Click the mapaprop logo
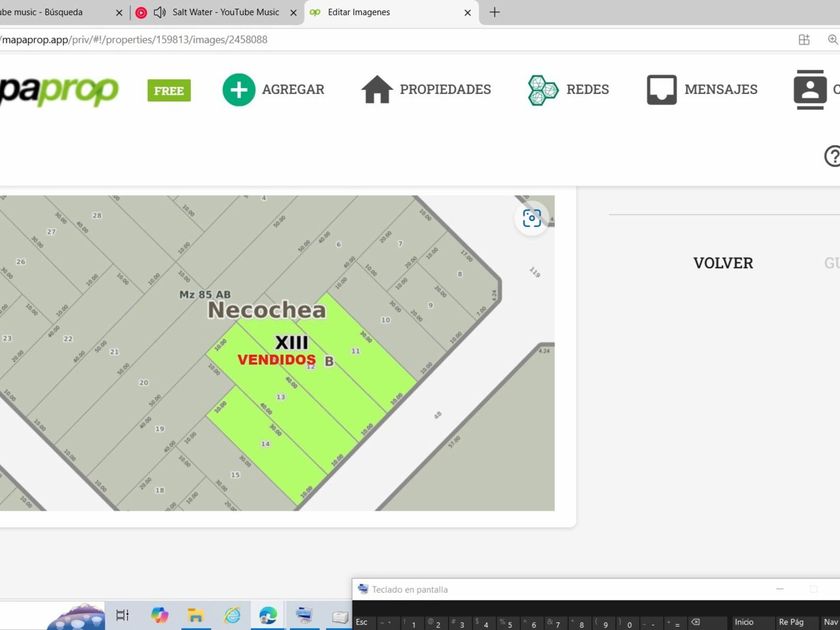 [59, 90]
